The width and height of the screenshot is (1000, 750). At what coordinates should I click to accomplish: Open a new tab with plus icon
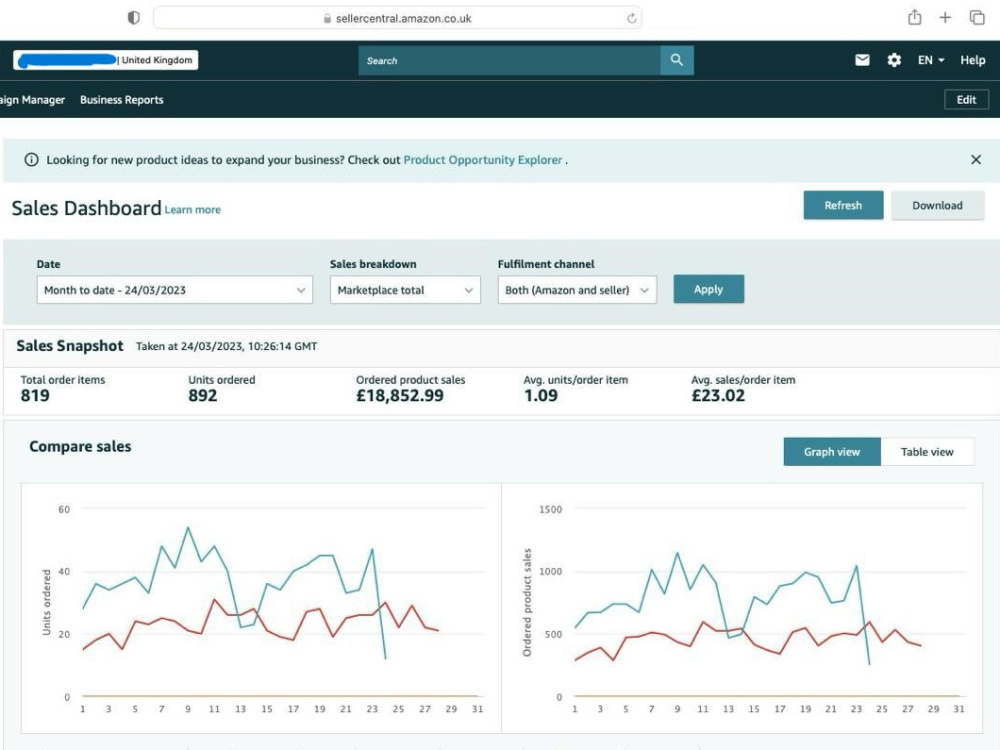(945, 17)
